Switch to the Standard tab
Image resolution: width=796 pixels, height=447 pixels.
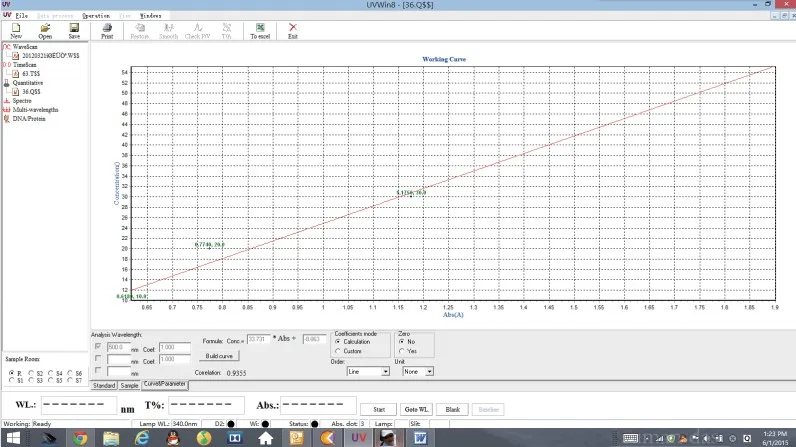[x=105, y=384]
